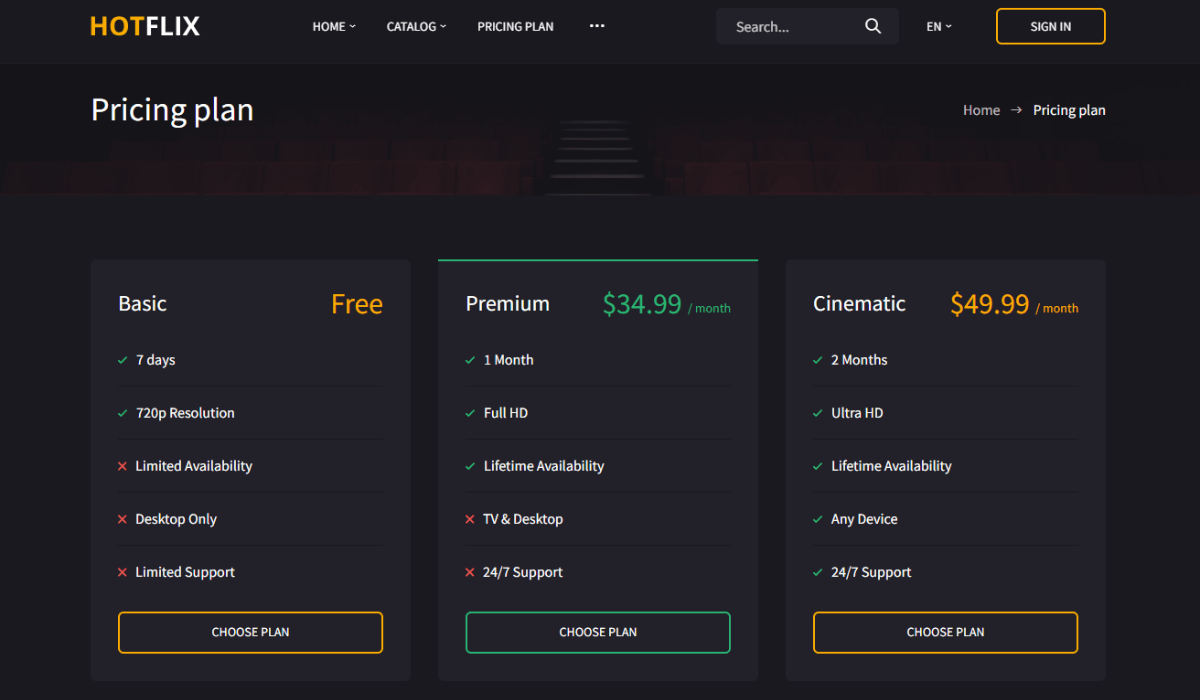Expand the CATALOG dropdown menu
The image size is (1200, 700).
pos(417,27)
